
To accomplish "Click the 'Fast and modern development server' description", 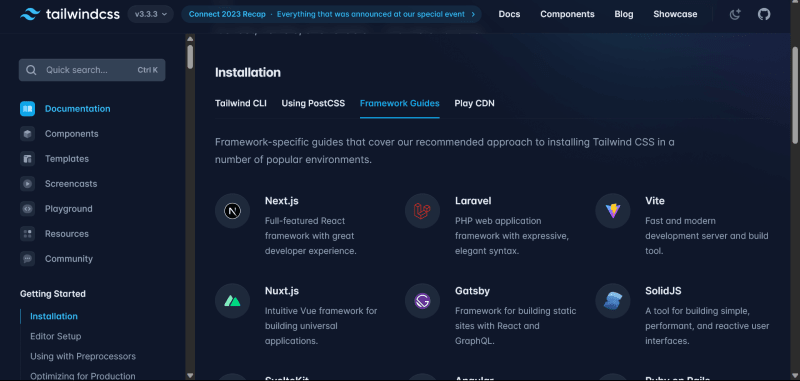I will coord(707,236).
